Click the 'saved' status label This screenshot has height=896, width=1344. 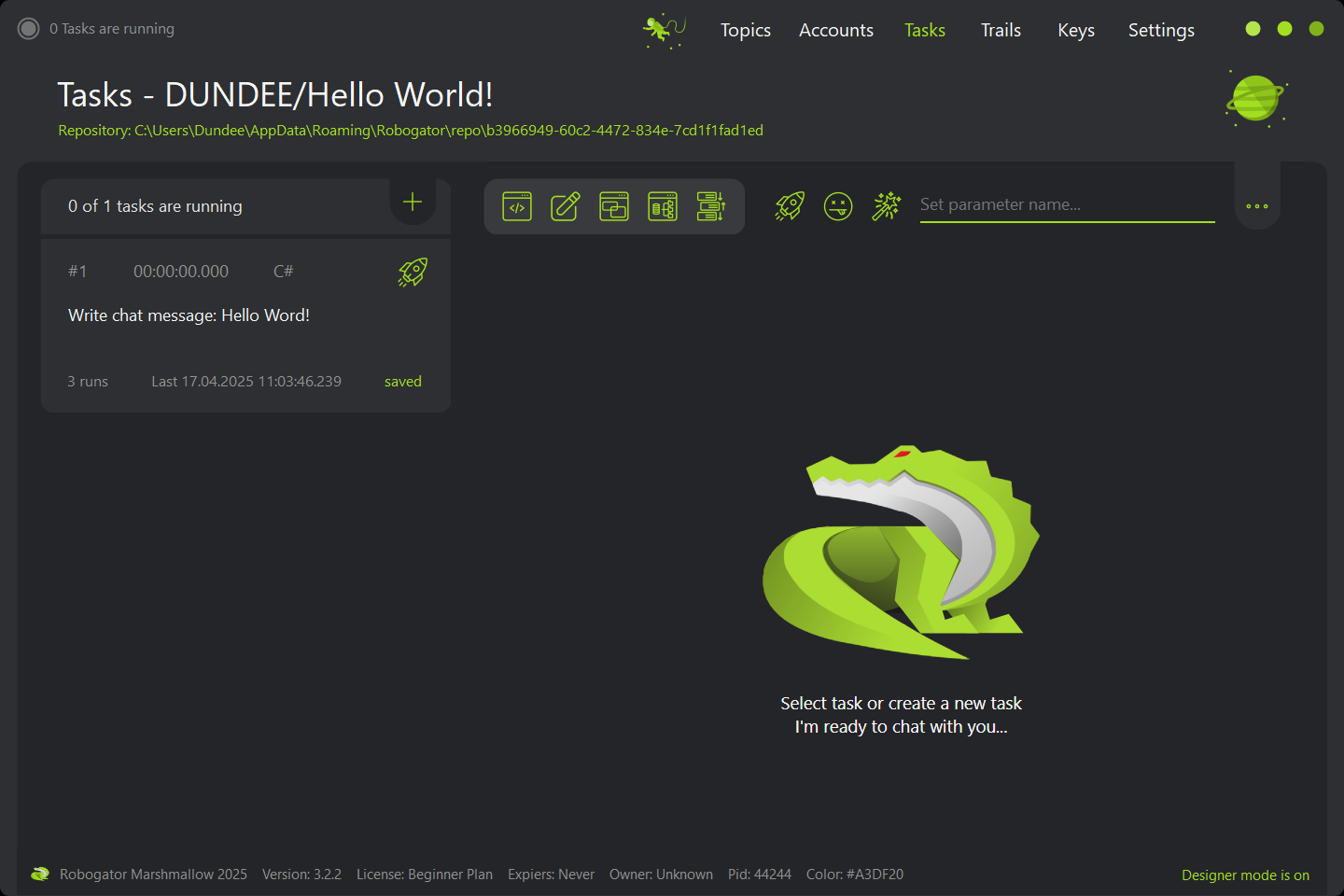pos(403,382)
